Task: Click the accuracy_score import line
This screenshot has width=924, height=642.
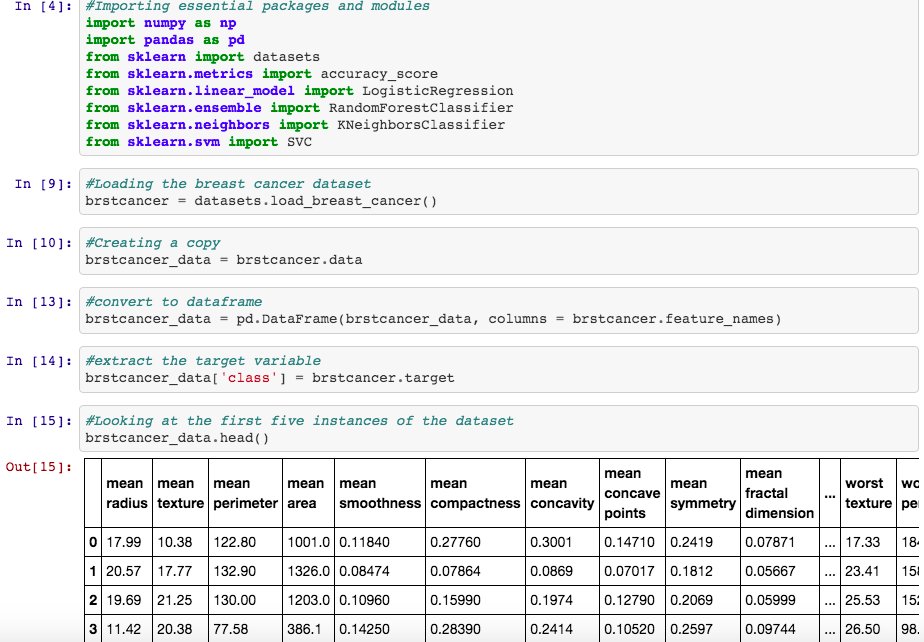Action: [262, 74]
